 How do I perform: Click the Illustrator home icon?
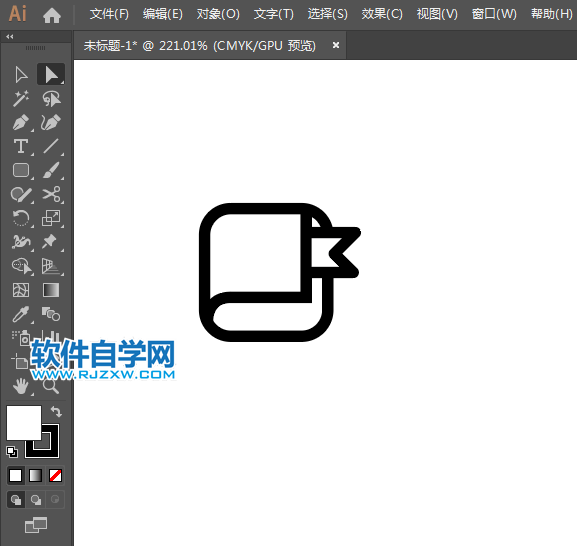52,15
